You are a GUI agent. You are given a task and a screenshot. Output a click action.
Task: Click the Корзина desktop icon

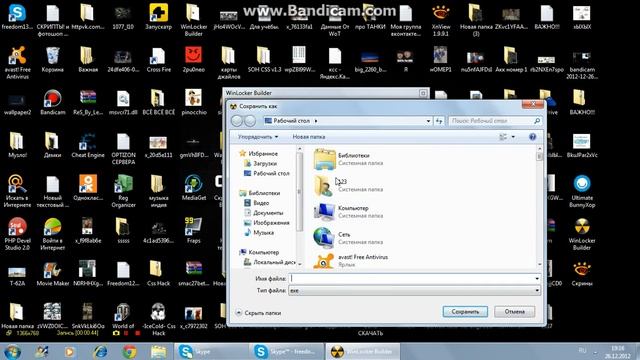tap(53, 59)
